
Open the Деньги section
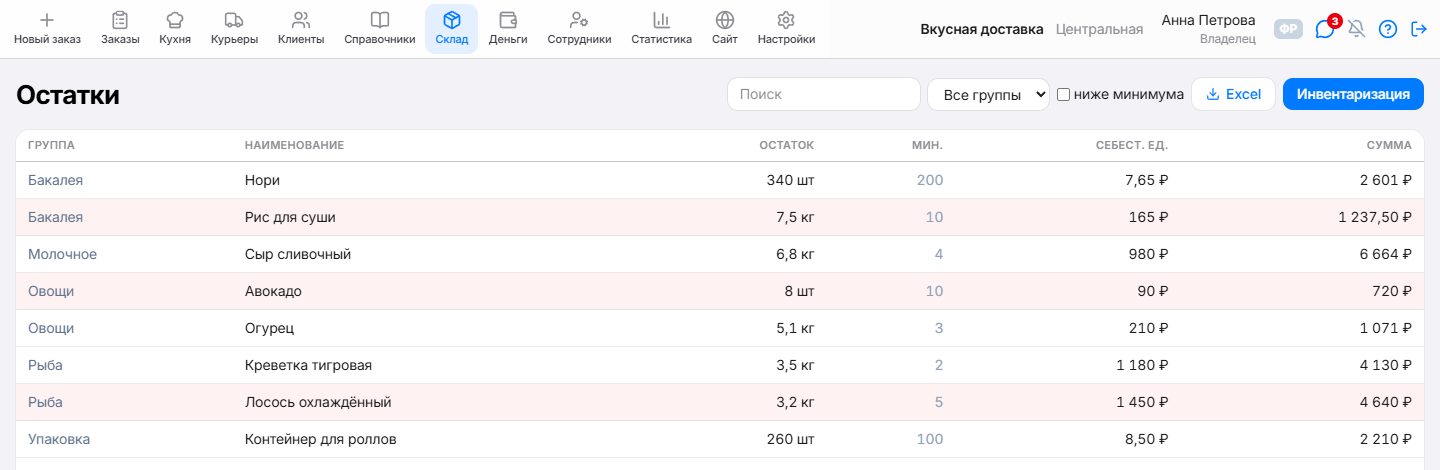tap(508, 28)
